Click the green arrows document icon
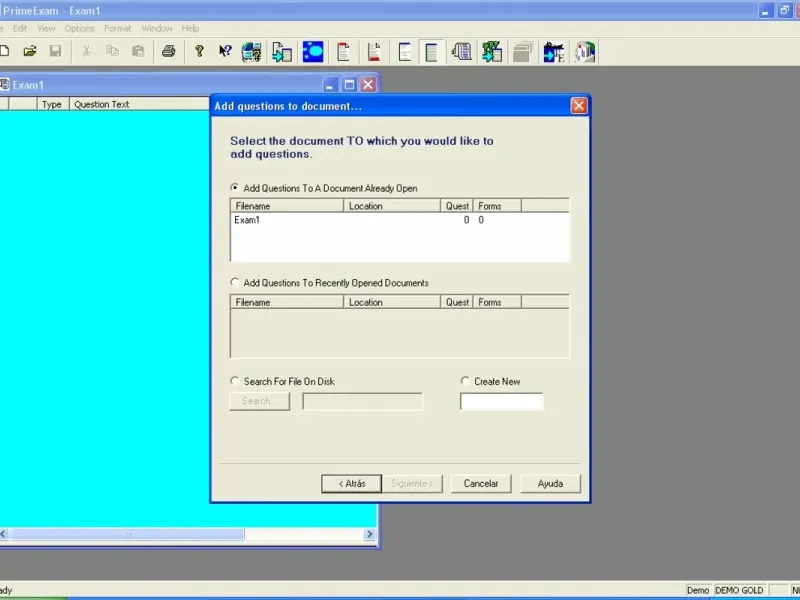The height and width of the screenshot is (600, 800). point(492,52)
